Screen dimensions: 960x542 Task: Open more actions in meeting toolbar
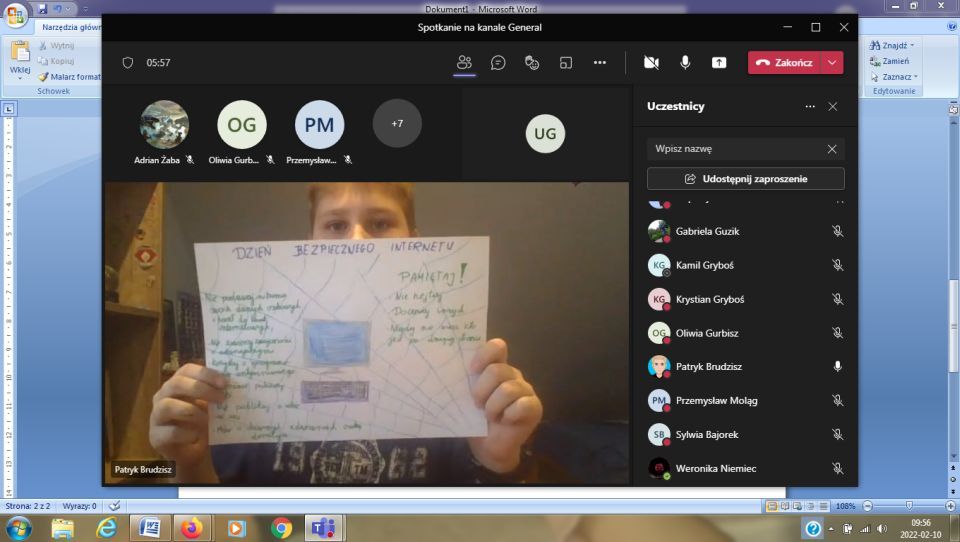(x=600, y=62)
